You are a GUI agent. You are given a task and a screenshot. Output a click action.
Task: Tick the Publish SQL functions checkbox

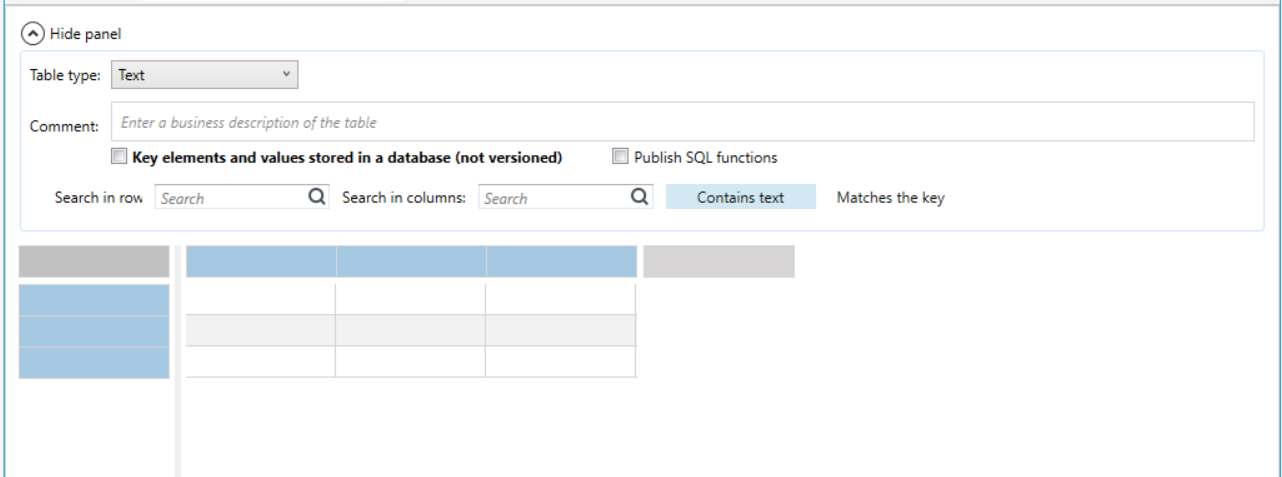coord(620,157)
